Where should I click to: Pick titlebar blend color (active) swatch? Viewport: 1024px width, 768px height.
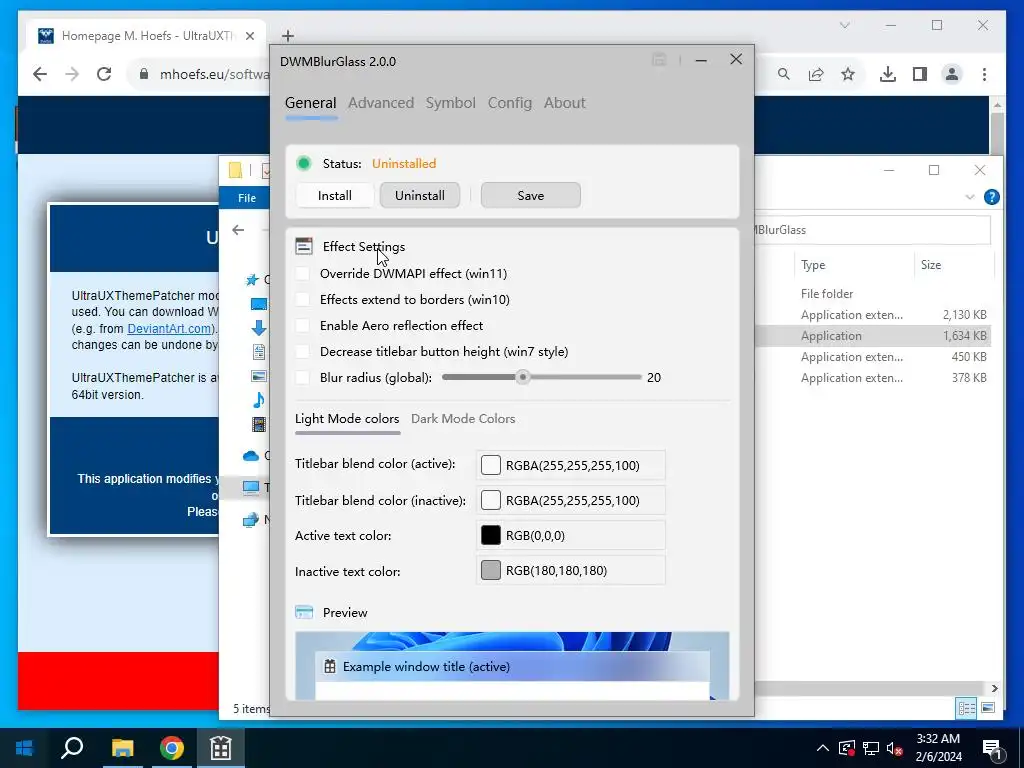(x=490, y=465)
